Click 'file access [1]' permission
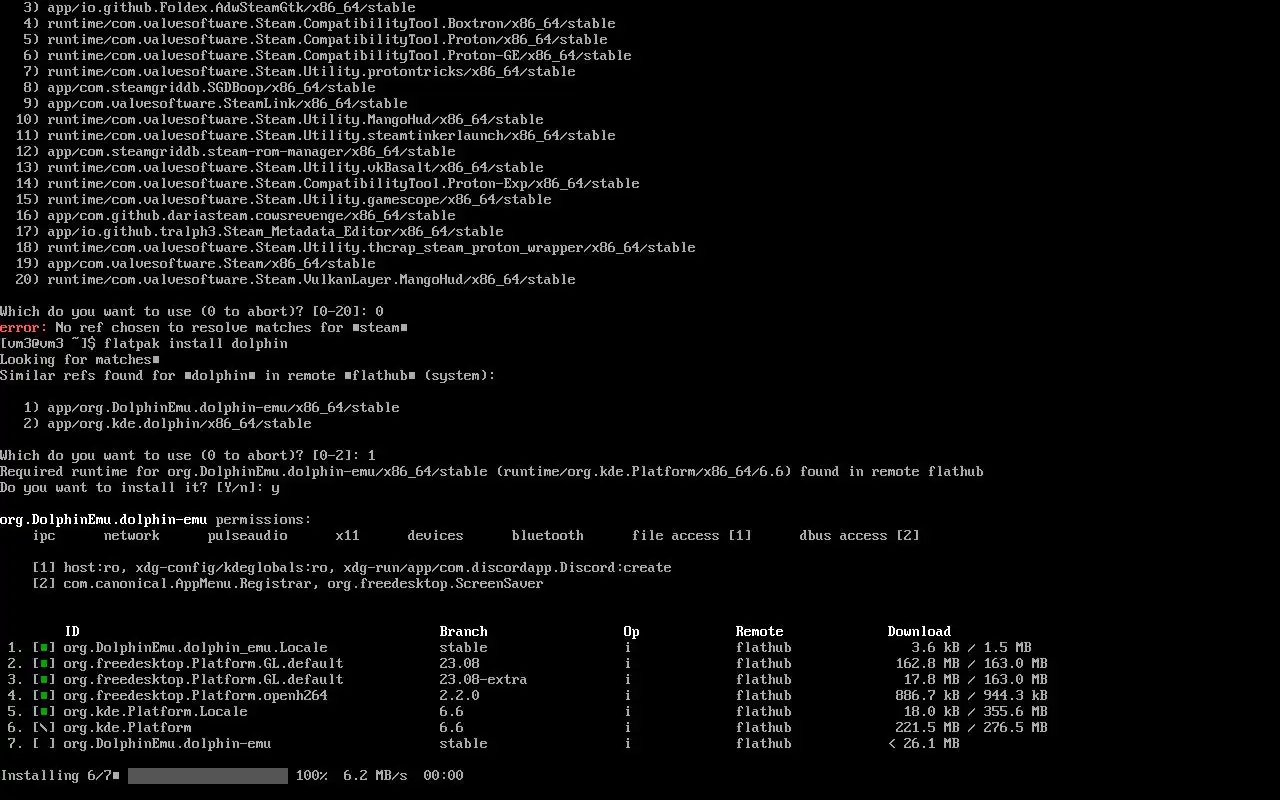Screen dimensions: 1280x800 [x=692, y=536]
